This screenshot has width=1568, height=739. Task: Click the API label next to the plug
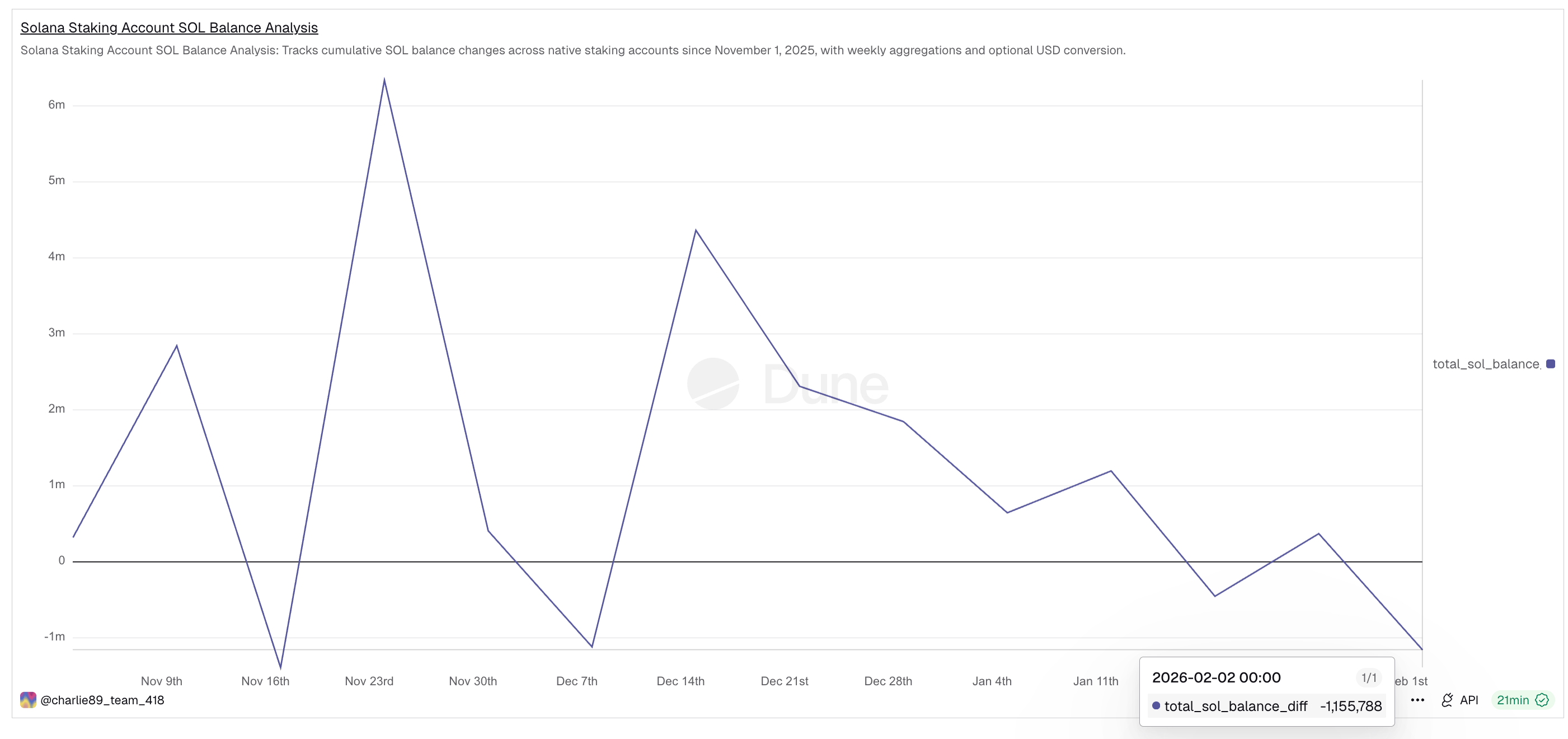(x=1469, y=700)
